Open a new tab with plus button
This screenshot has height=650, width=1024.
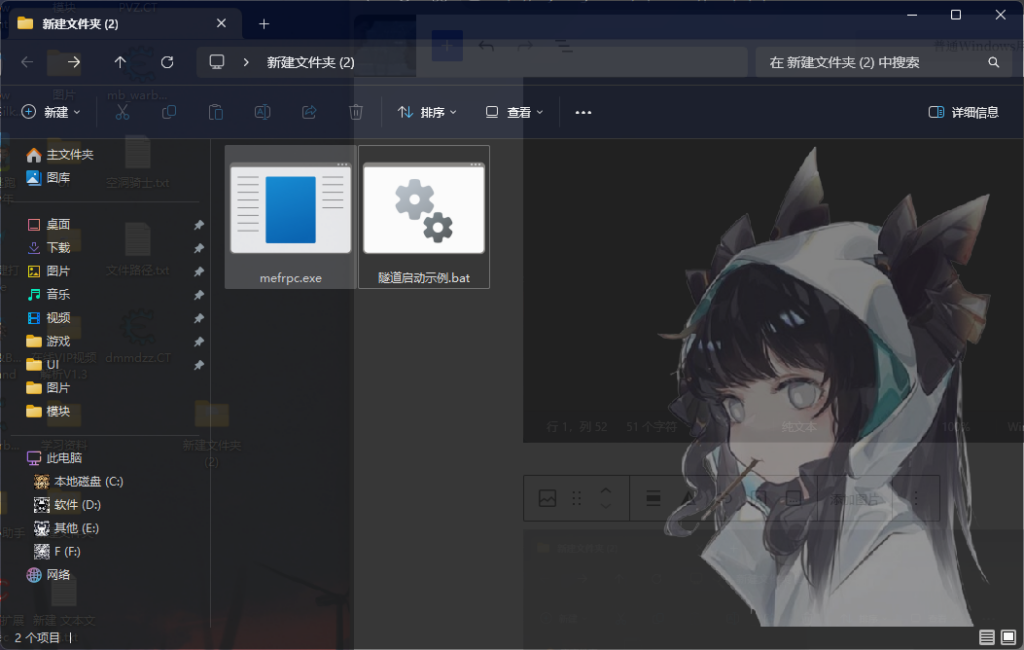click(264, 23)
